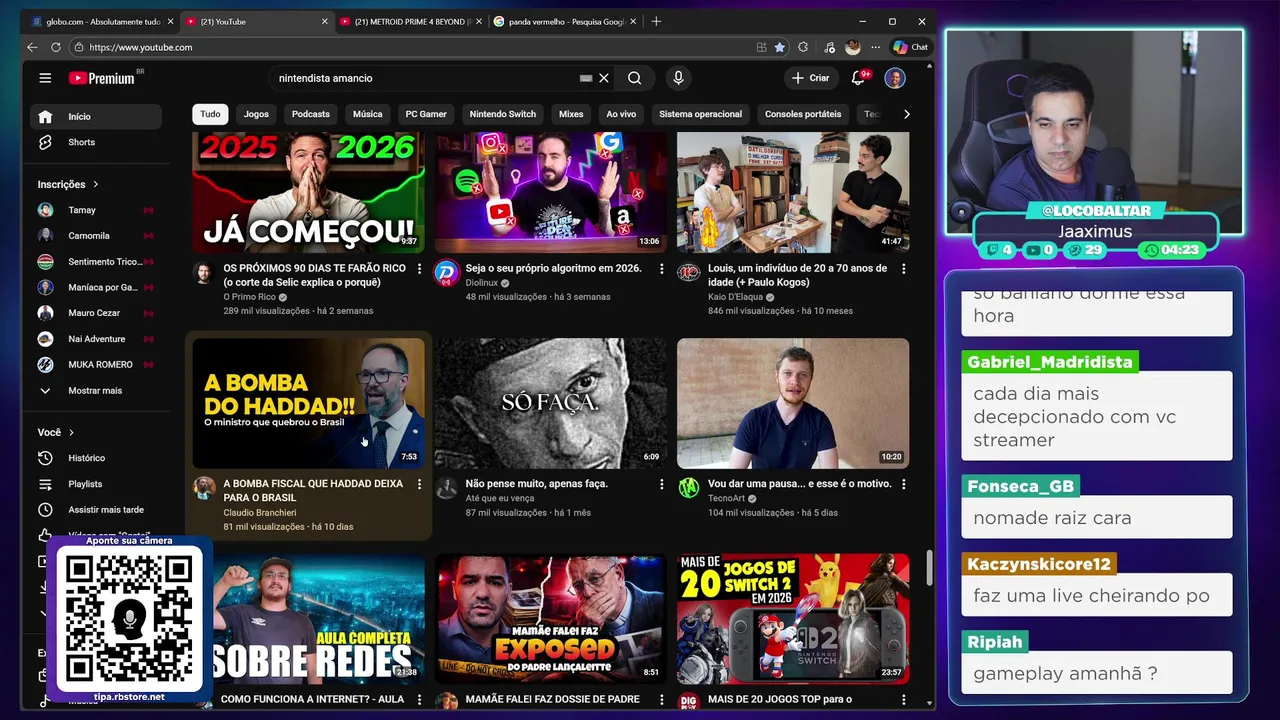Screen dimensions: 1280x720
Task: Select the Podcasts filter chip
Action: (x=311, y=114)
